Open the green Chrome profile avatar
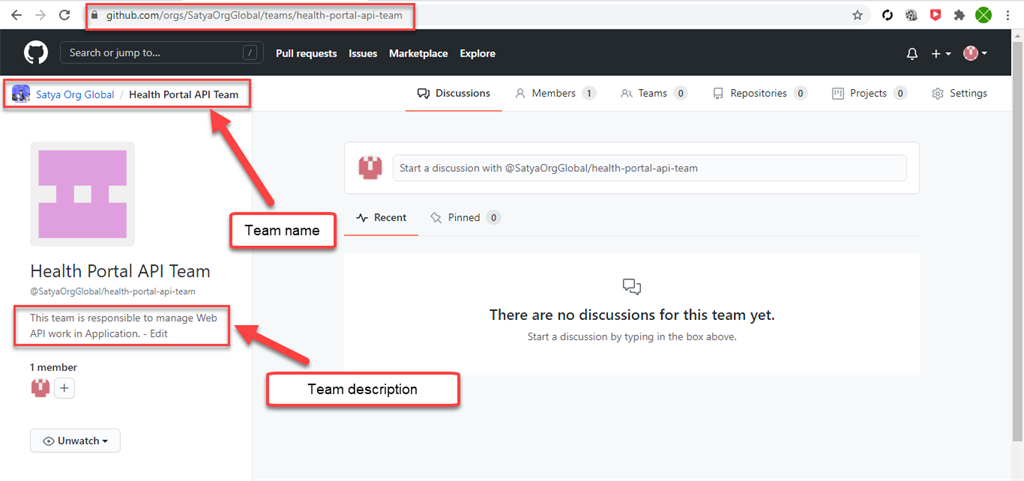This screenshot has width=1024, height=481. pyautogui.click(x=983, y=15)
